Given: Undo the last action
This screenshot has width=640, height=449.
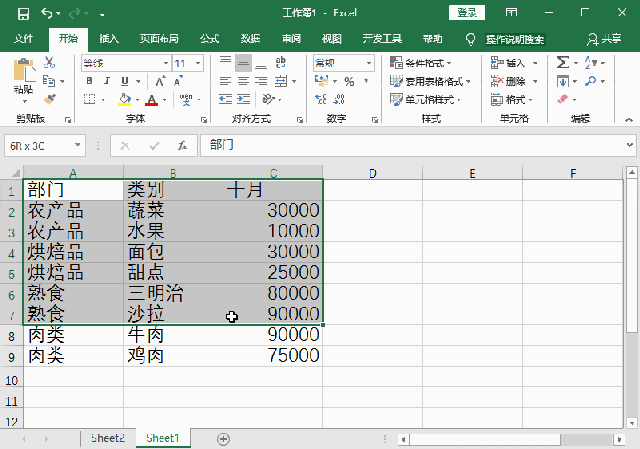Looking at the screenshot, I should pos(47,14).
